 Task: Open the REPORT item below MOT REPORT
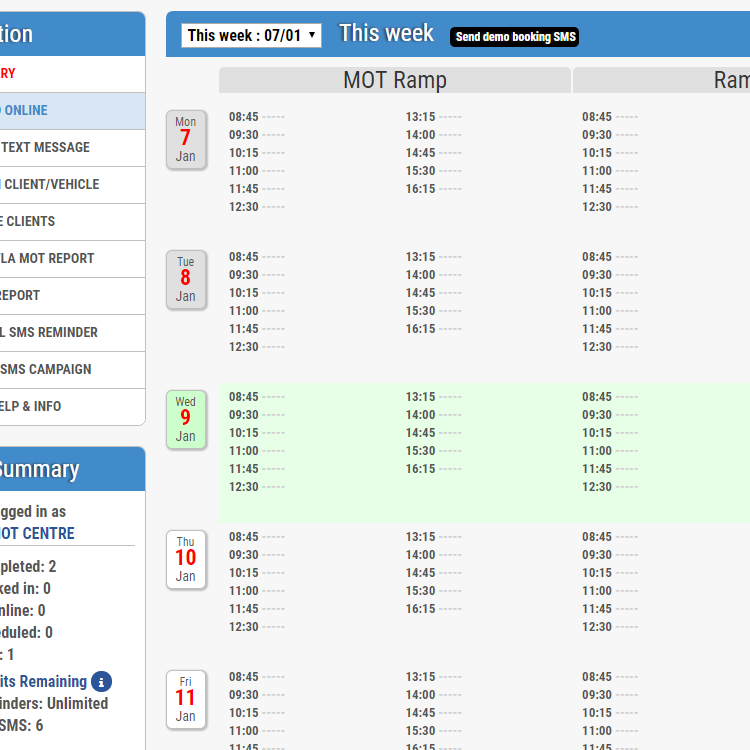click(72, 296)
